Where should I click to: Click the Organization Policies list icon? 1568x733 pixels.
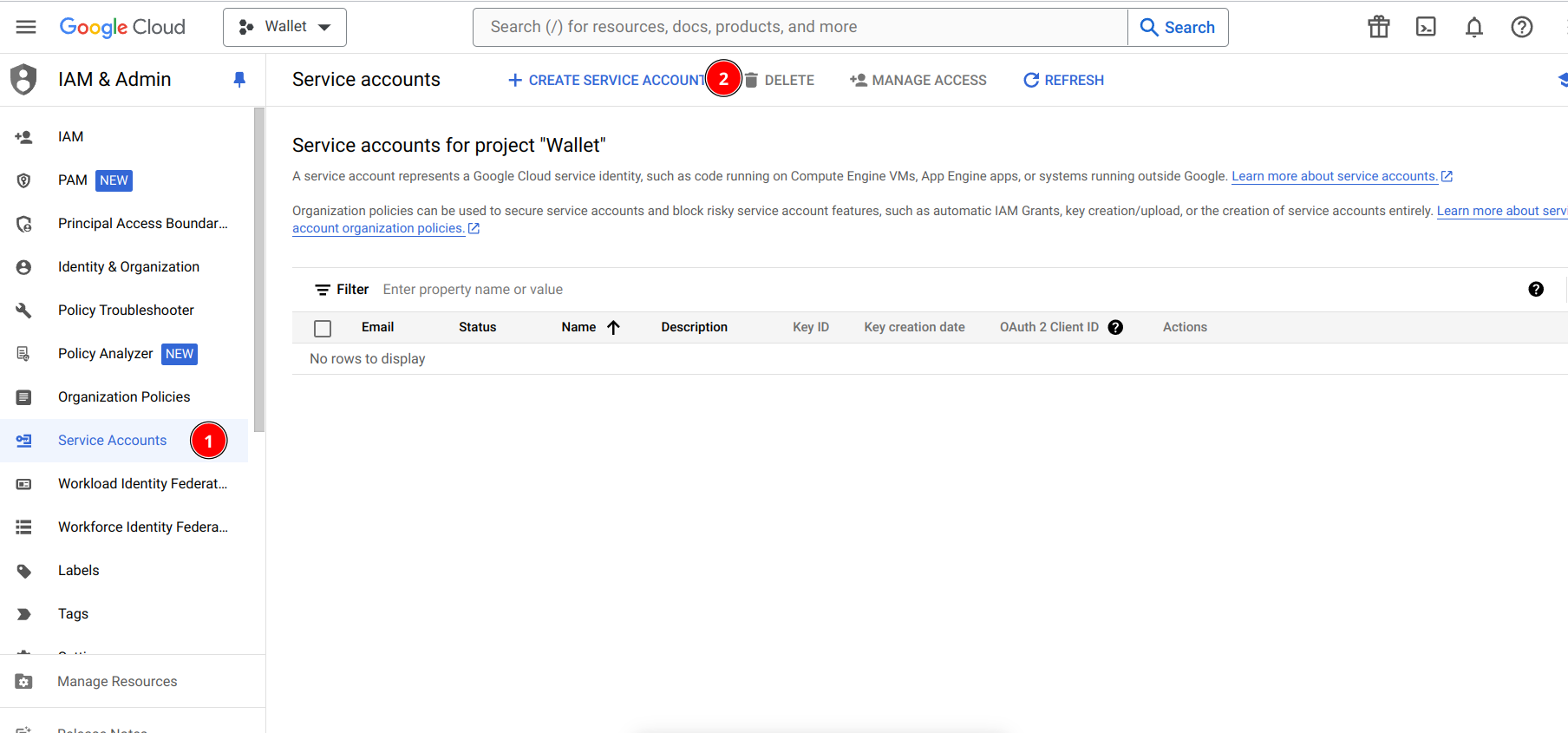(x=24, y=396)
